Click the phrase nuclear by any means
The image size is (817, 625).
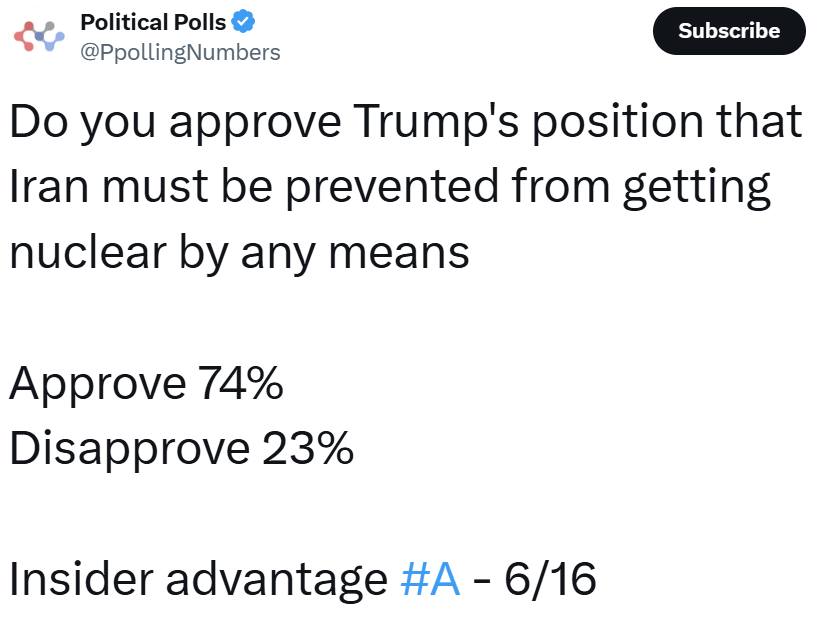click(x=240, y=254)
